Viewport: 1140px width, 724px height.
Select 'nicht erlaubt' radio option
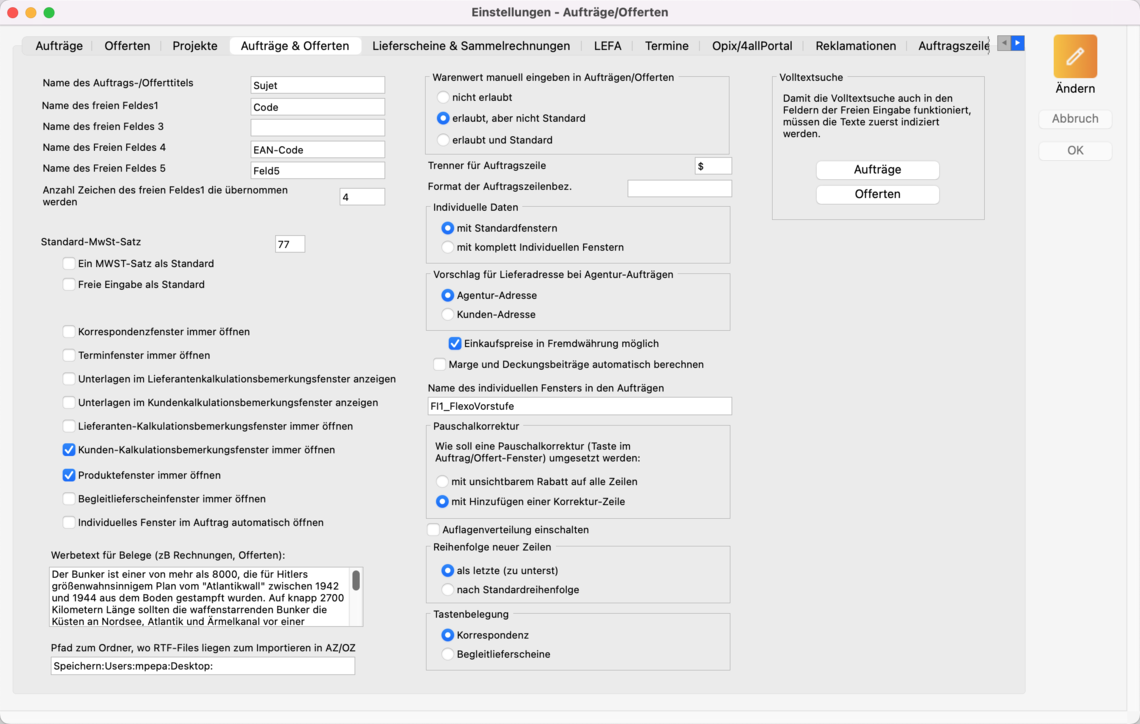(443, 98)
